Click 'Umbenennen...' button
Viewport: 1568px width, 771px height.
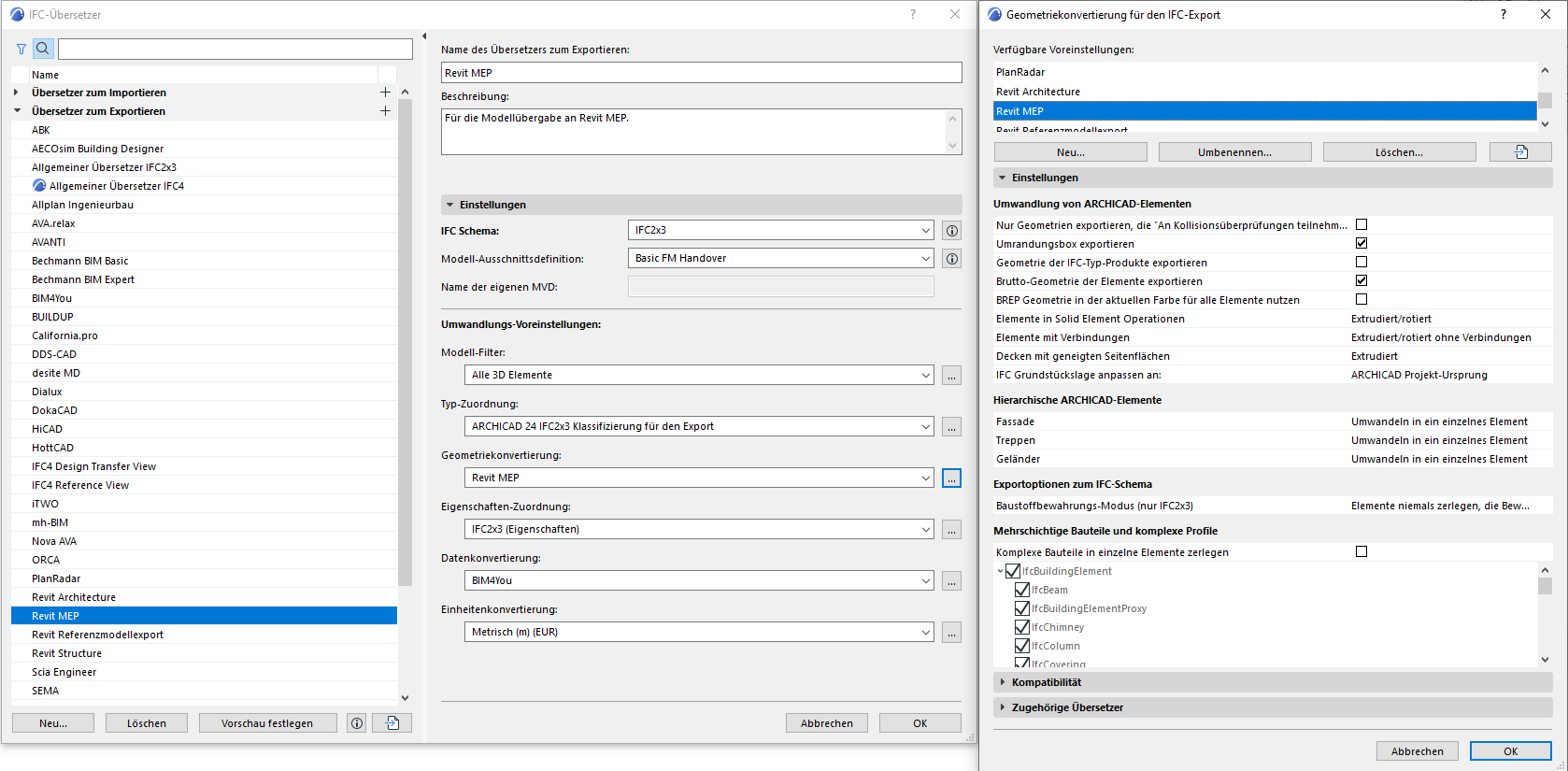coord(1234,152)
